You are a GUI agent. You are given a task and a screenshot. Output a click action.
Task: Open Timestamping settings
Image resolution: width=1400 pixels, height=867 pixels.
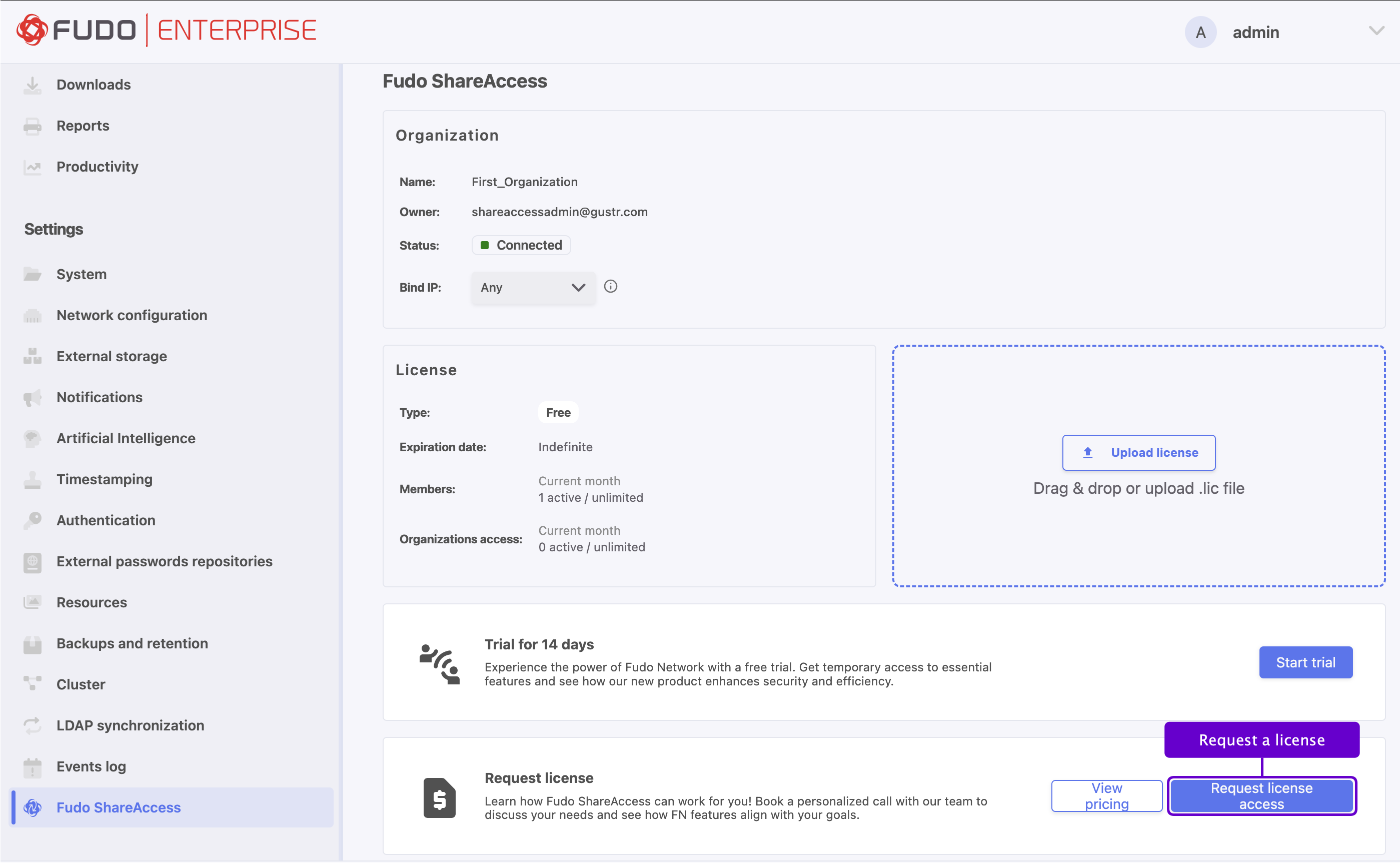click(105, 479)
